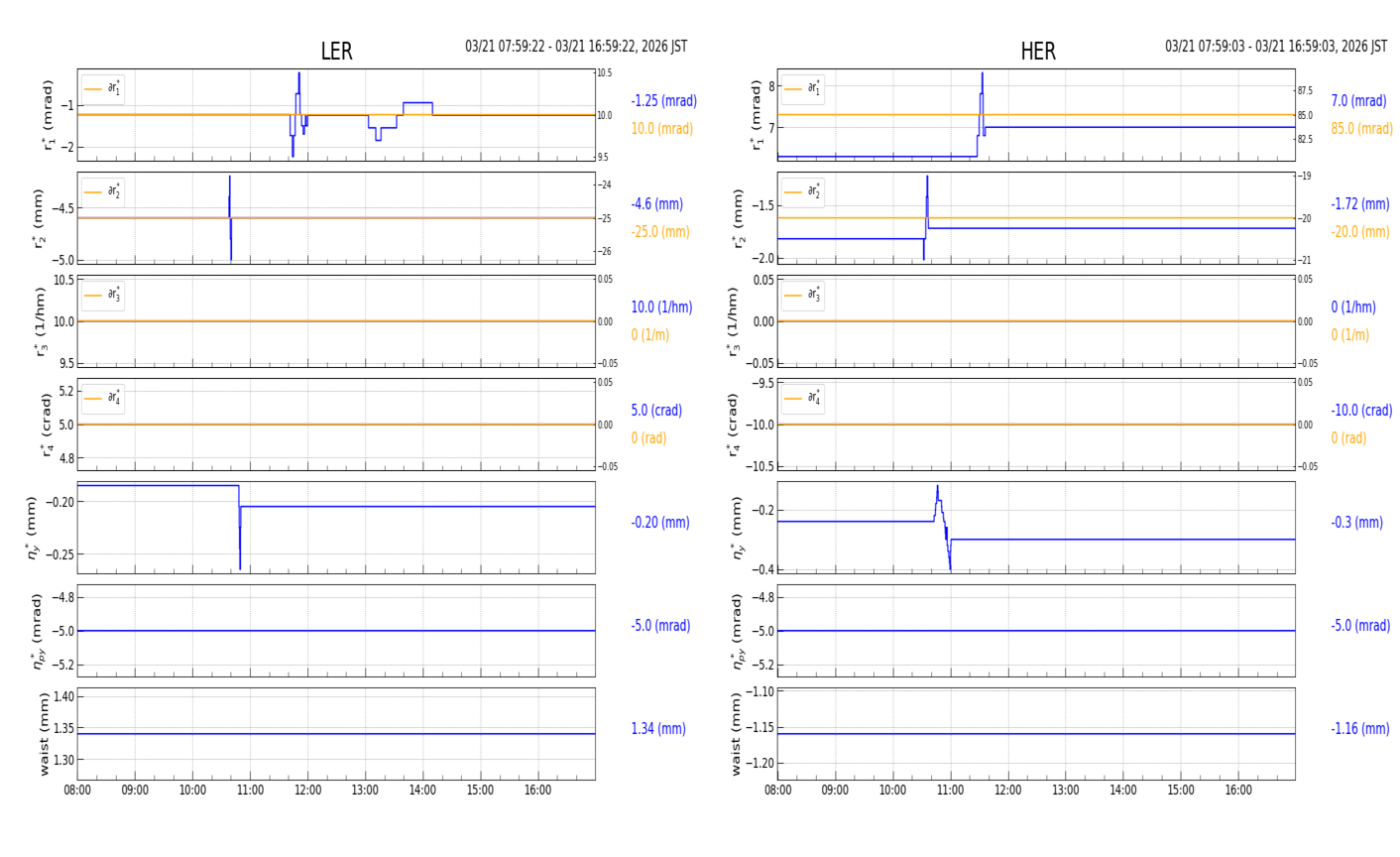Select the HER value -10.0 (crad)
The image size is (1400, 857).
click(1361, 411)
